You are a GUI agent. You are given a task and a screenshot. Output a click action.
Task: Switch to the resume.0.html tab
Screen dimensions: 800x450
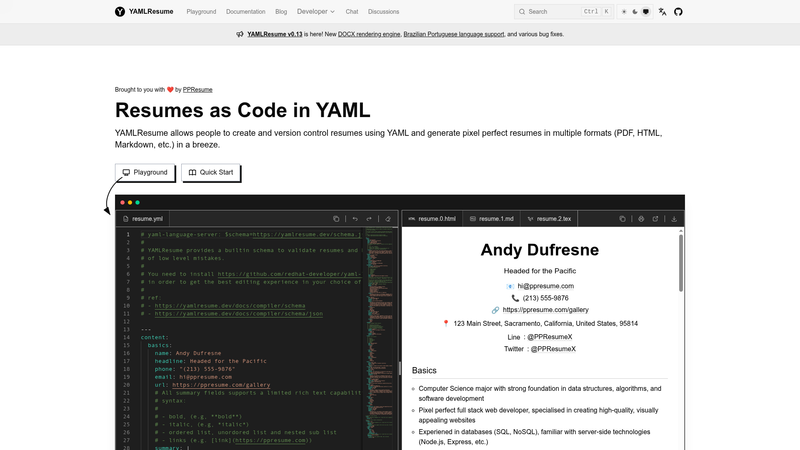pos(432,219)
